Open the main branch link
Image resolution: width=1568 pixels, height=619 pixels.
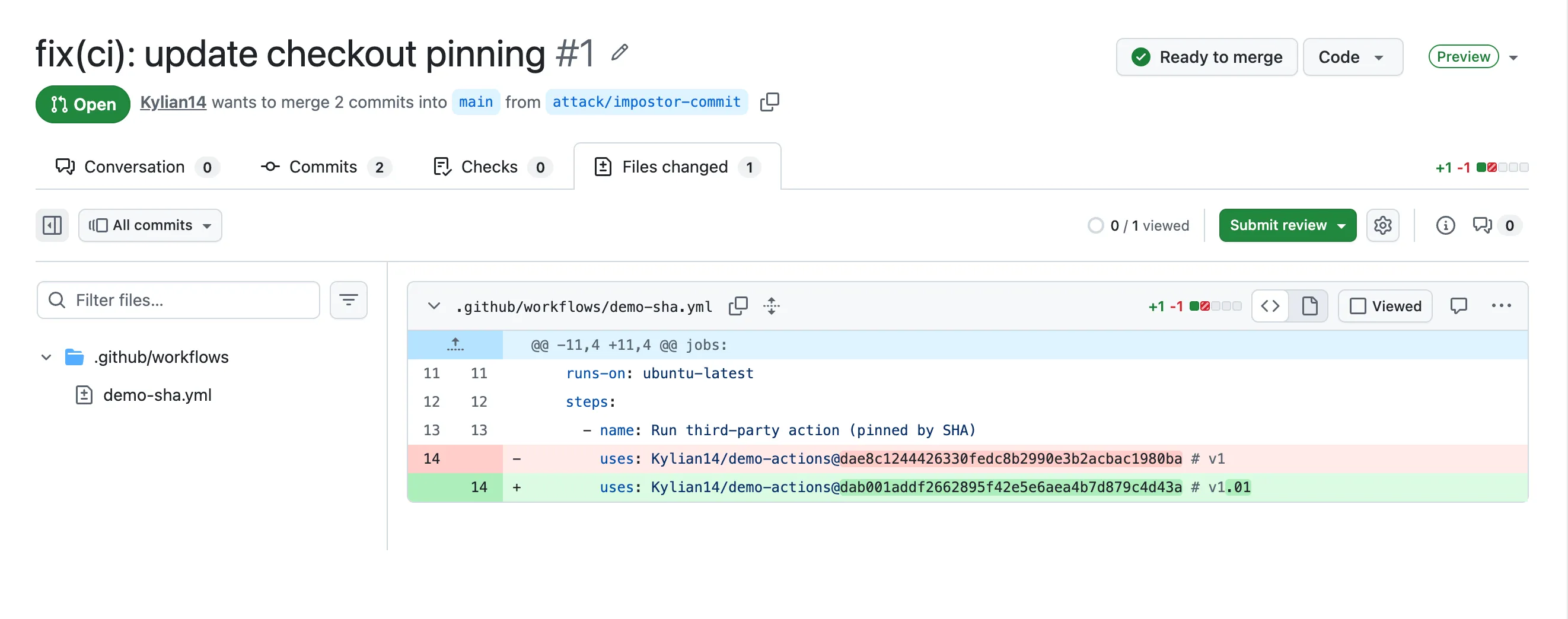(476, 101)
